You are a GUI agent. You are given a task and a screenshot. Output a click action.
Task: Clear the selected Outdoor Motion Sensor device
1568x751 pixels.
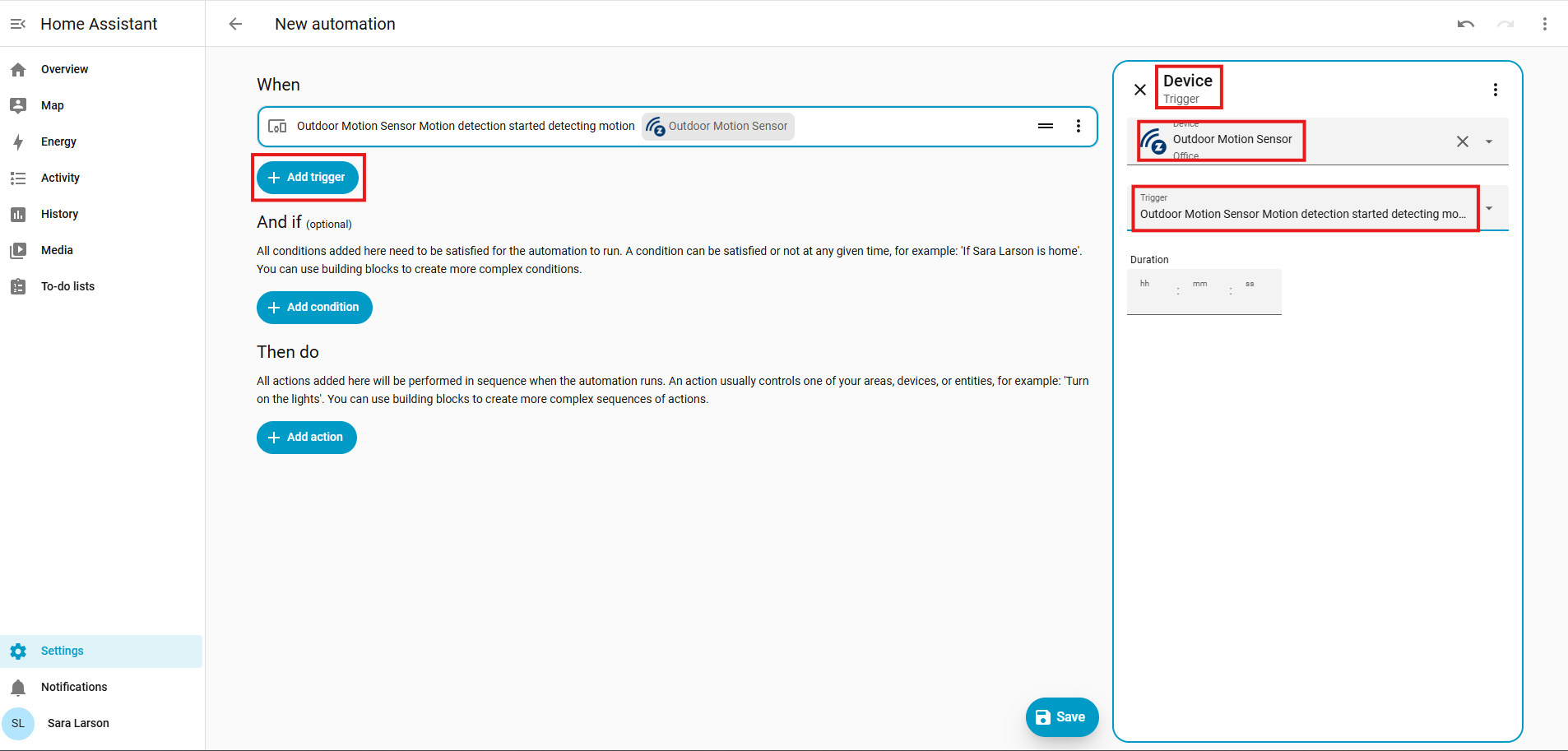pyautogui.click(x=1463, y=141)
